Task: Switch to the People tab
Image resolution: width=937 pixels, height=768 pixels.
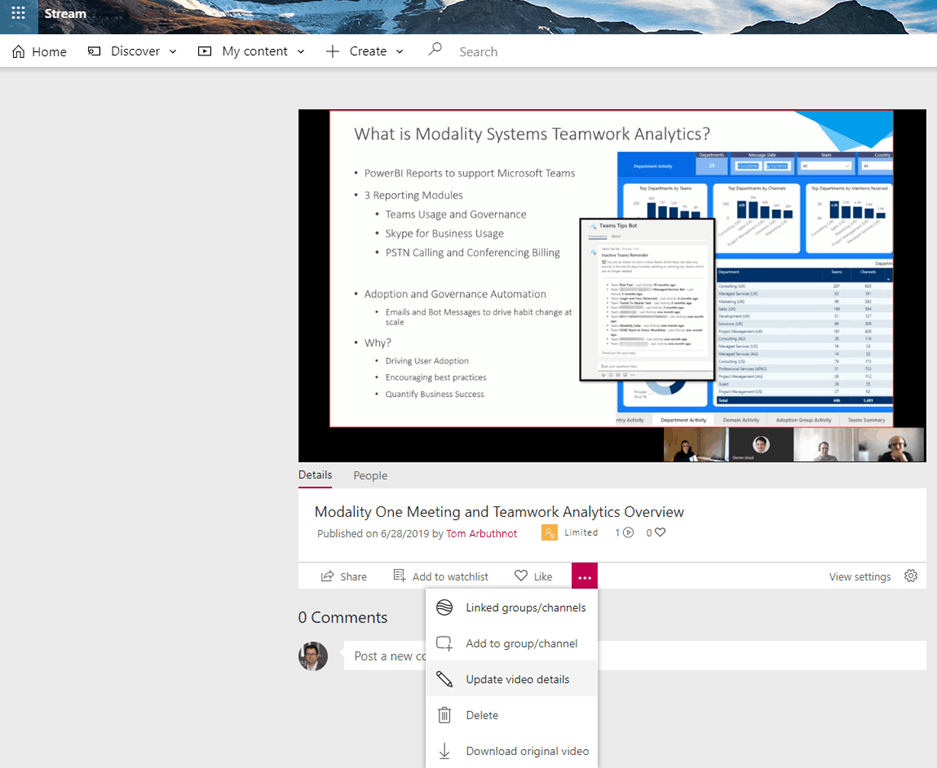Action: [x=370, y=476]
